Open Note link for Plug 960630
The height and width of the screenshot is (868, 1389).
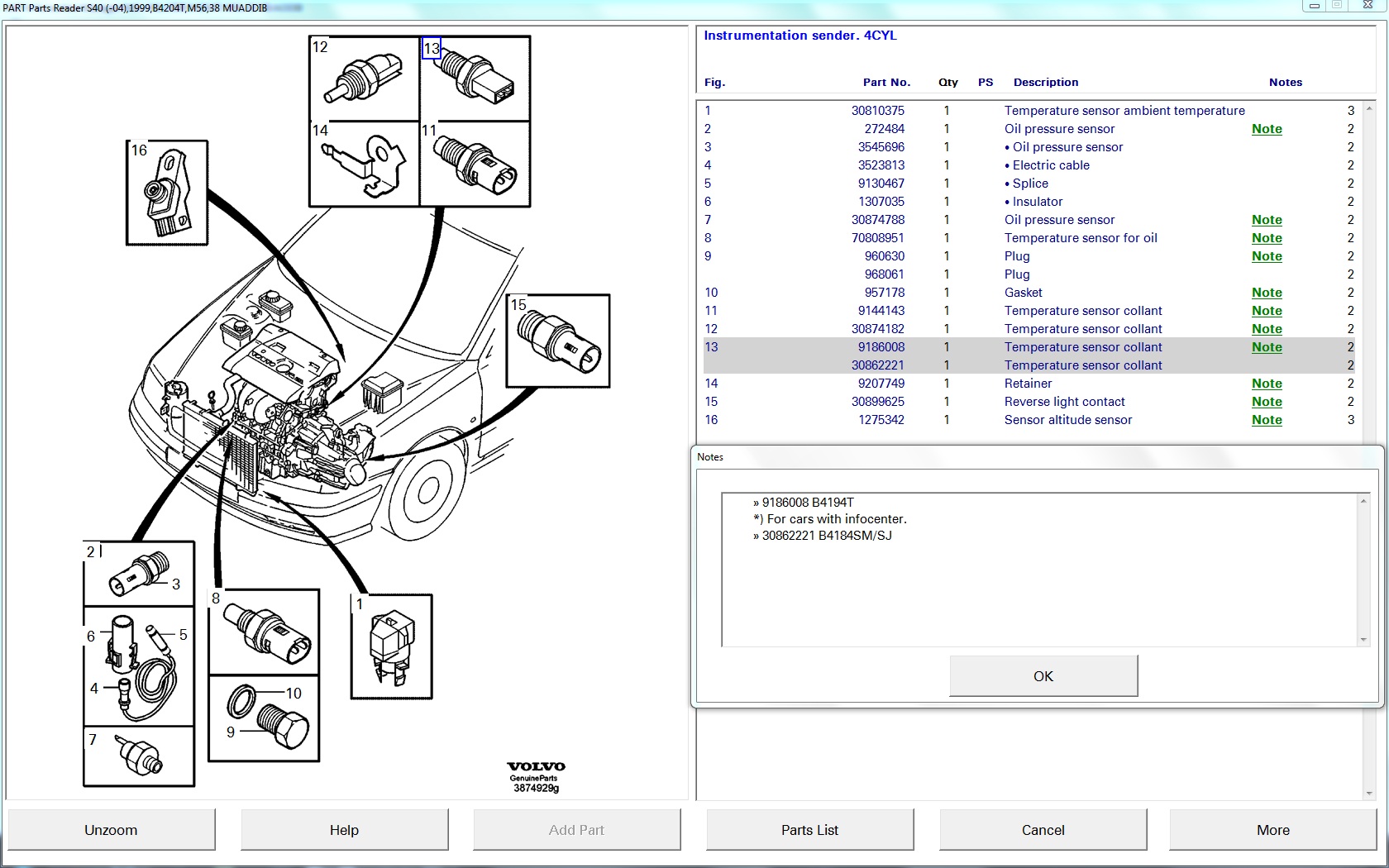click(1267, 256)
